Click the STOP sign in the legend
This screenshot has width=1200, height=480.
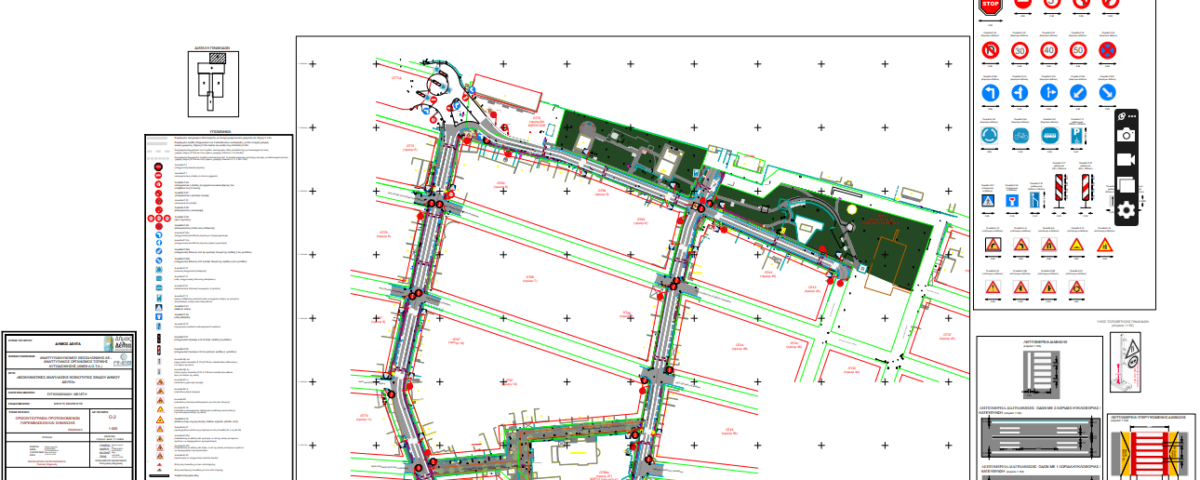(x=990, y=6)
